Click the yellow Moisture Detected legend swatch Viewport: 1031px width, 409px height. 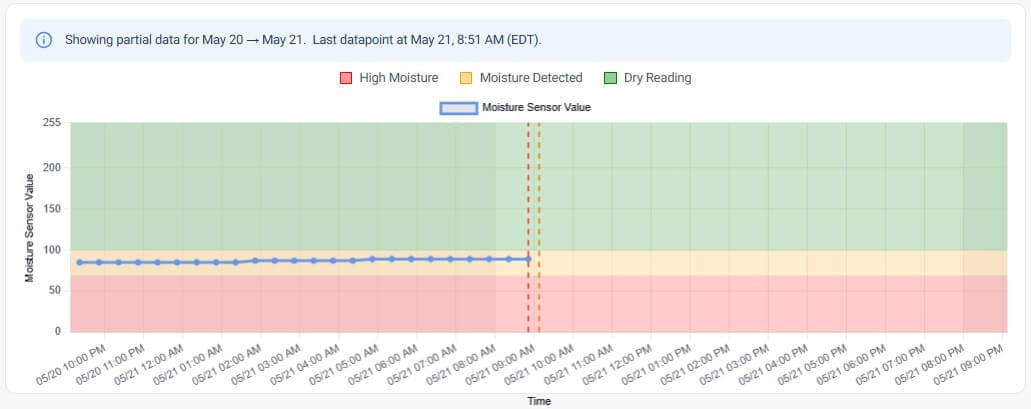pos(466,78)
